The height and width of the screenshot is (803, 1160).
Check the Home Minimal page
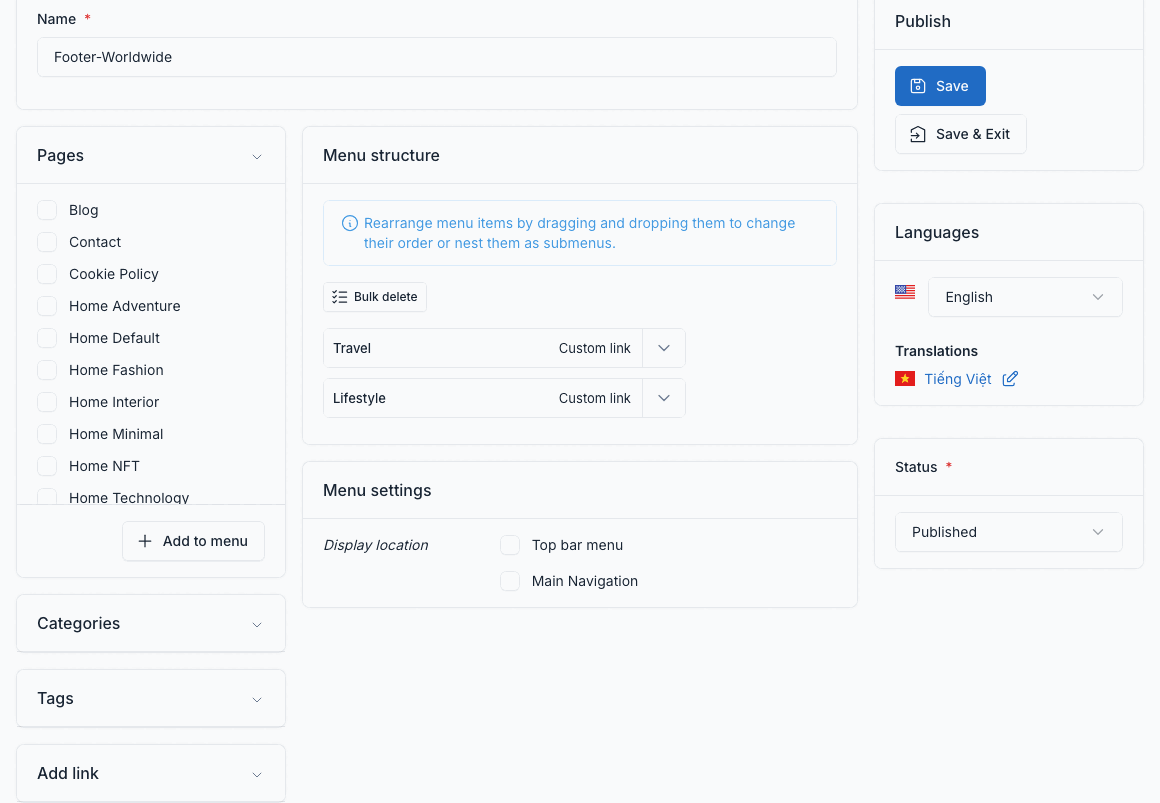[x=47, y=434]
